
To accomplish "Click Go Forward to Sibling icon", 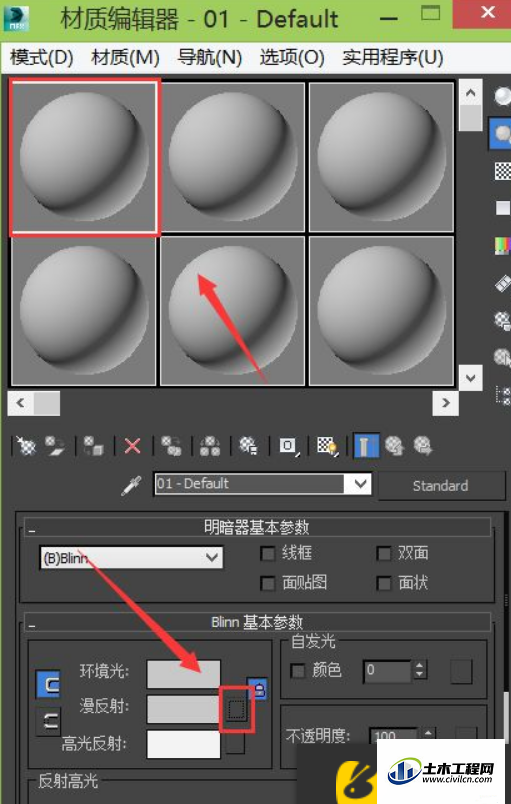I will tap(423, 446).
